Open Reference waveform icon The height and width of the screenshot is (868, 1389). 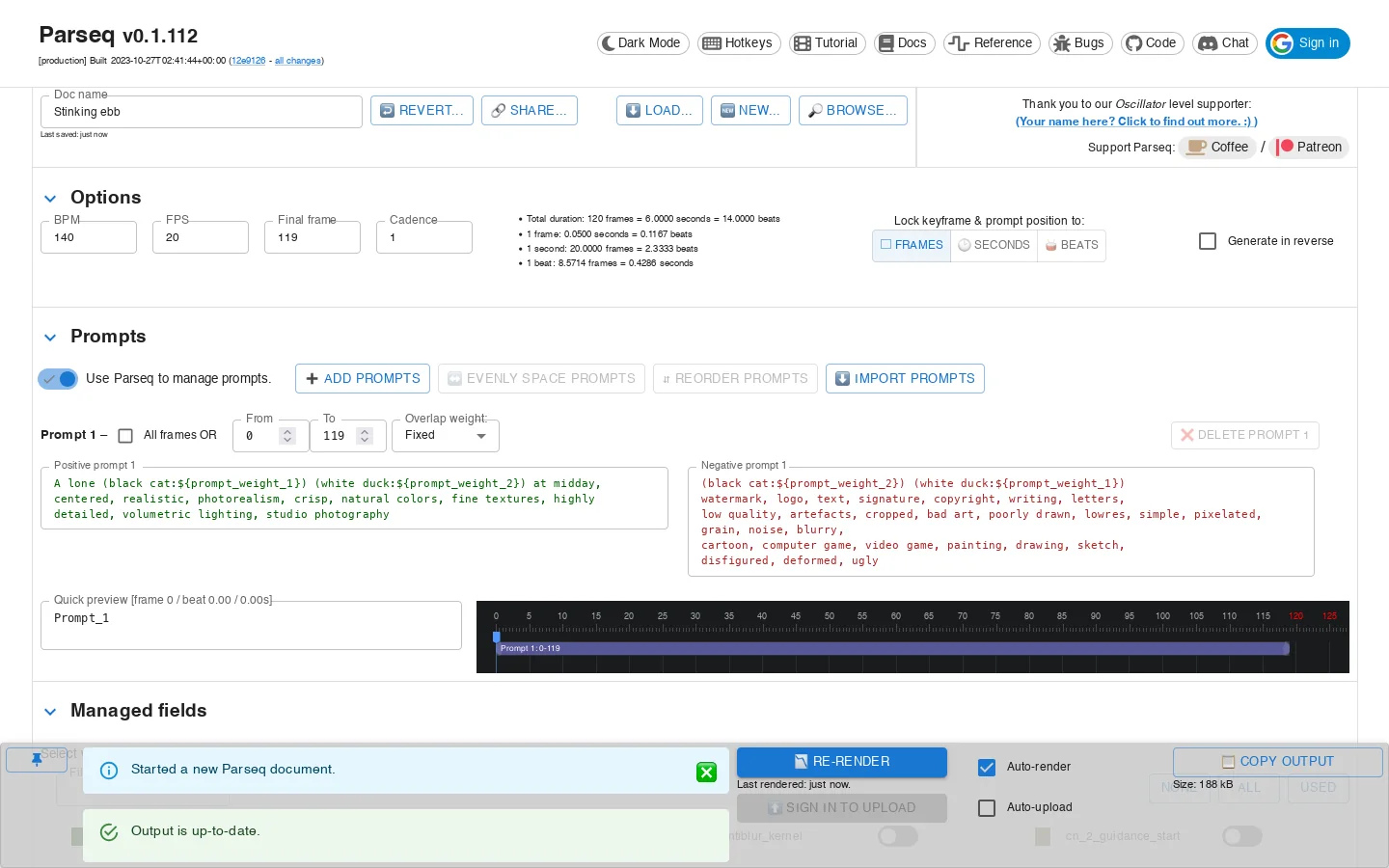[x=958, y=43]
